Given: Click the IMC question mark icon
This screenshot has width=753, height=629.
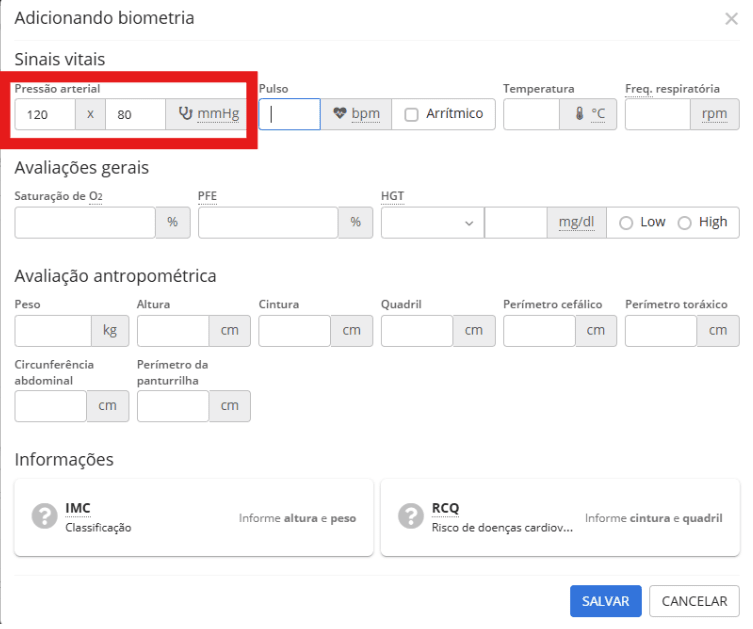Looking at the screenshot, I should (x=44, y=516).
